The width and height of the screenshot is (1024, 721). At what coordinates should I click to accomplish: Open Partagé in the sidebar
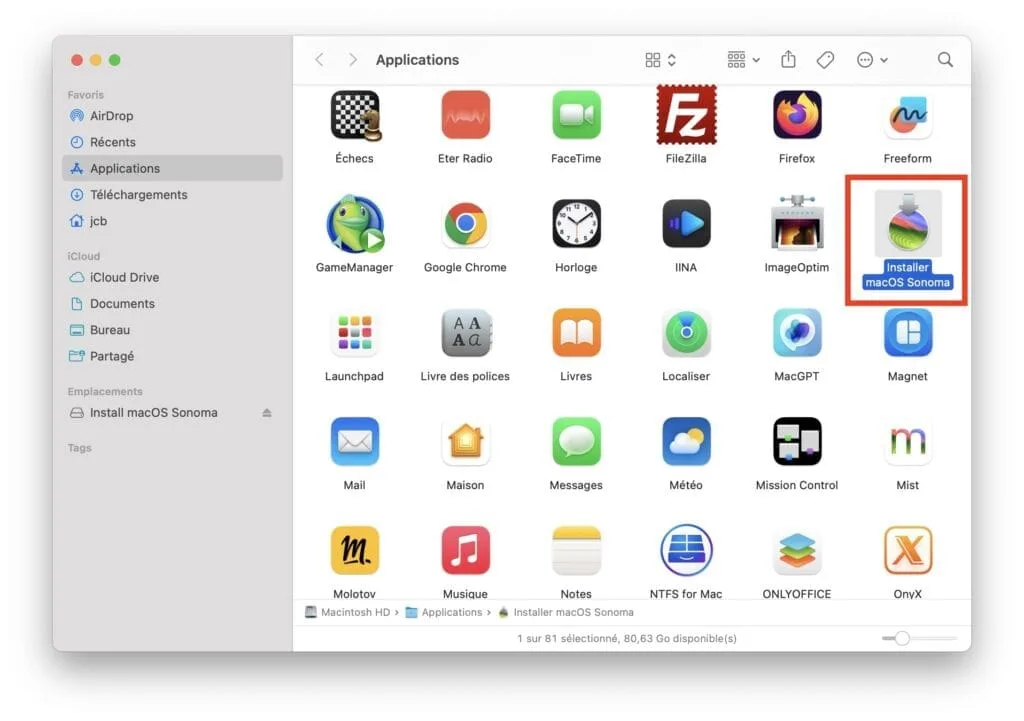pyautogui.click(x=172, y=356)
